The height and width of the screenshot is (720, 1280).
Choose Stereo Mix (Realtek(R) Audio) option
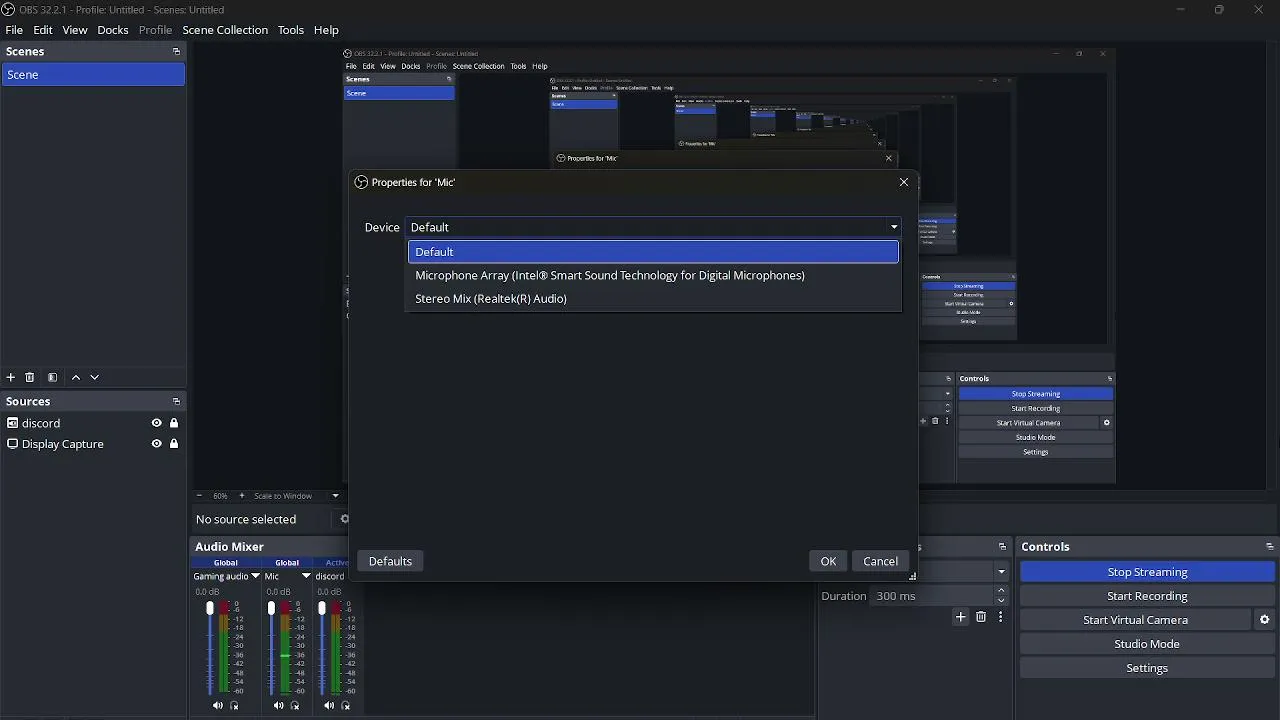click(x=653, y=298)
